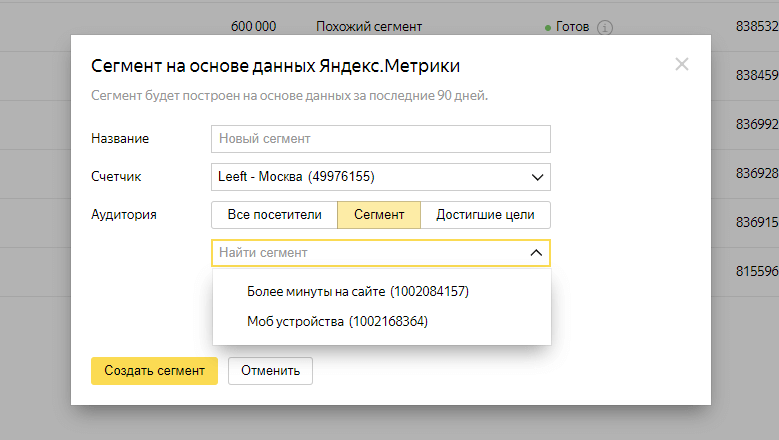Click the 600 000 value in table
This screenshot has width=779, height=440.
tap(253, 26)
